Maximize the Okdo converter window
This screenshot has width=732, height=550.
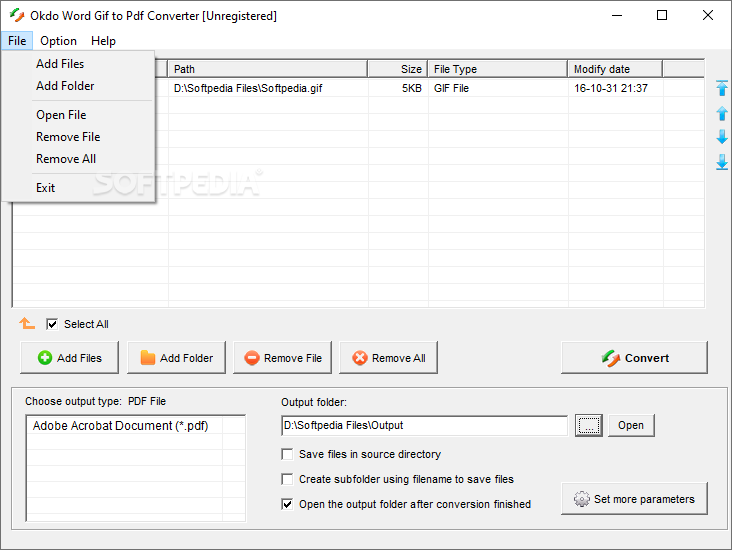pyautogui.click(x=662, y=15)
